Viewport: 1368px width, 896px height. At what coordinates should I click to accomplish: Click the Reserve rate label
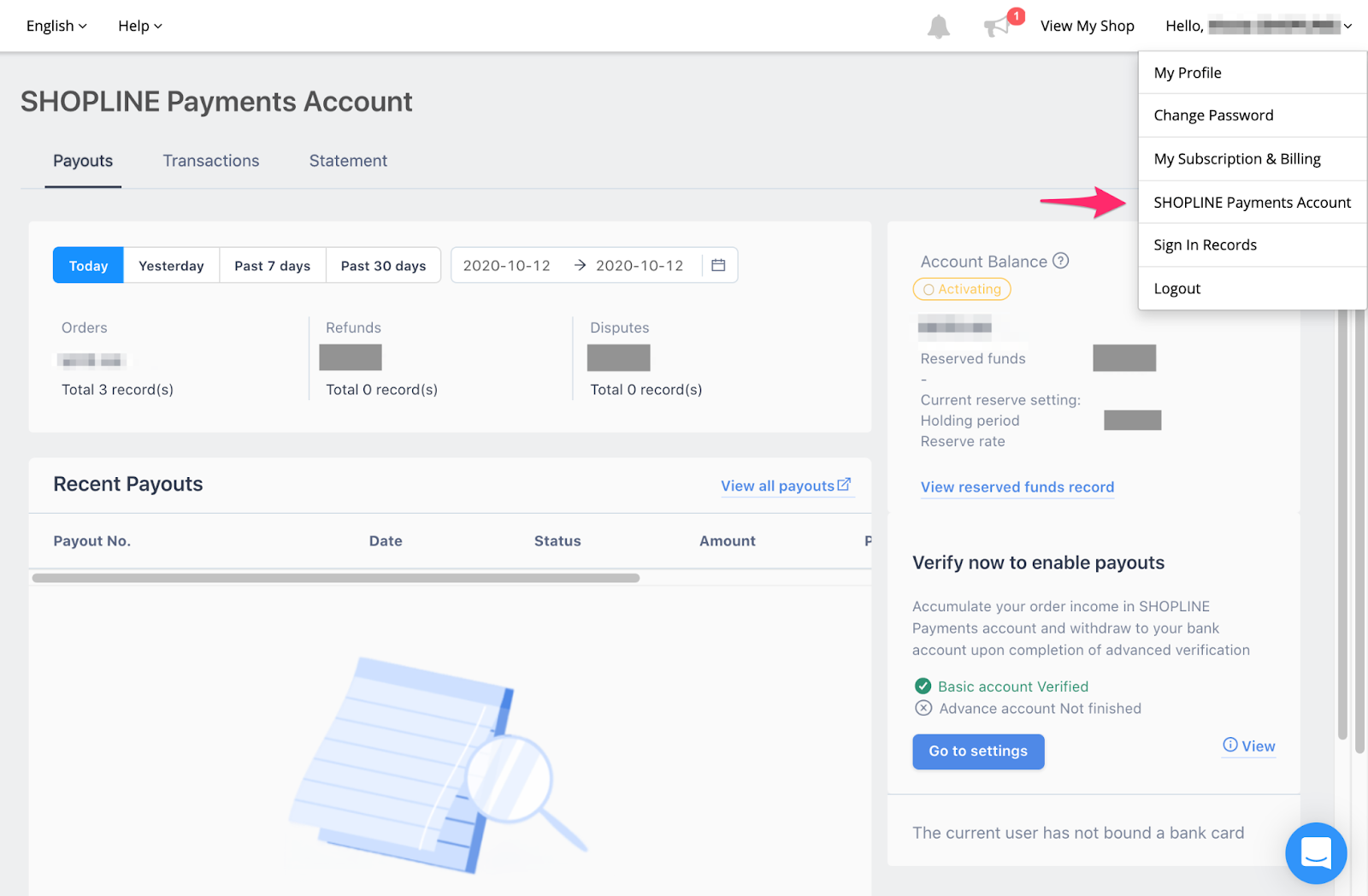click(963, 441)
